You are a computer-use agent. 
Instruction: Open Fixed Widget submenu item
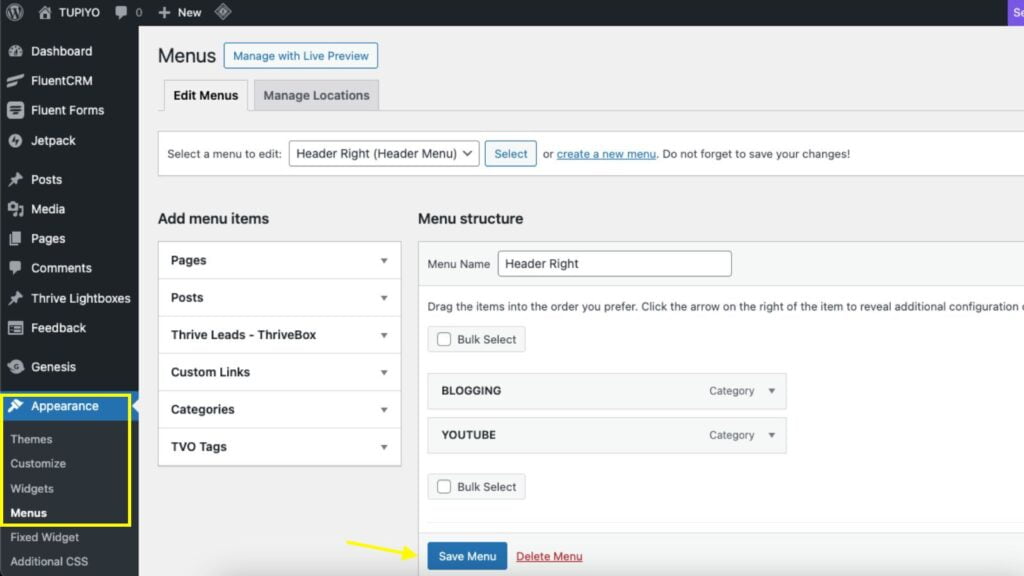[x=44, y=537]
